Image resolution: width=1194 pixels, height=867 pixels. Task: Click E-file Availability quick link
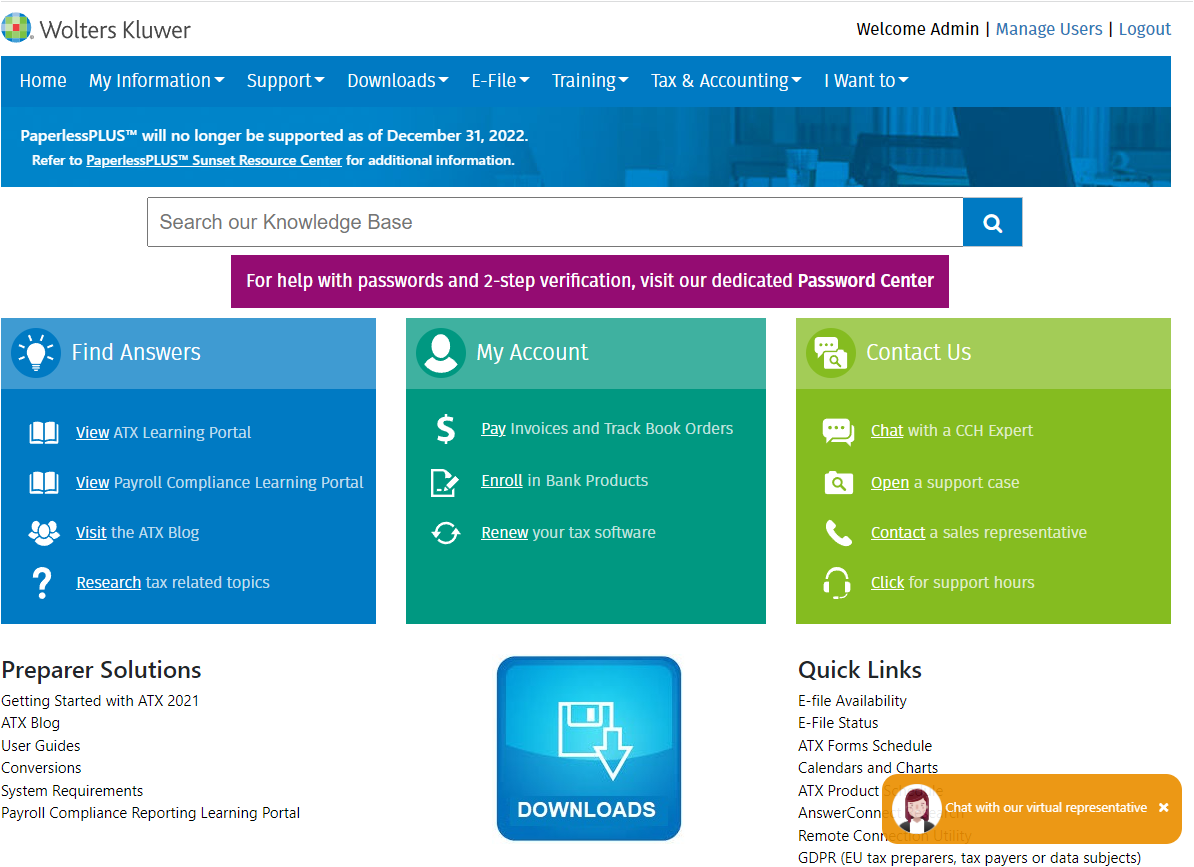click(x=852, y=701)
